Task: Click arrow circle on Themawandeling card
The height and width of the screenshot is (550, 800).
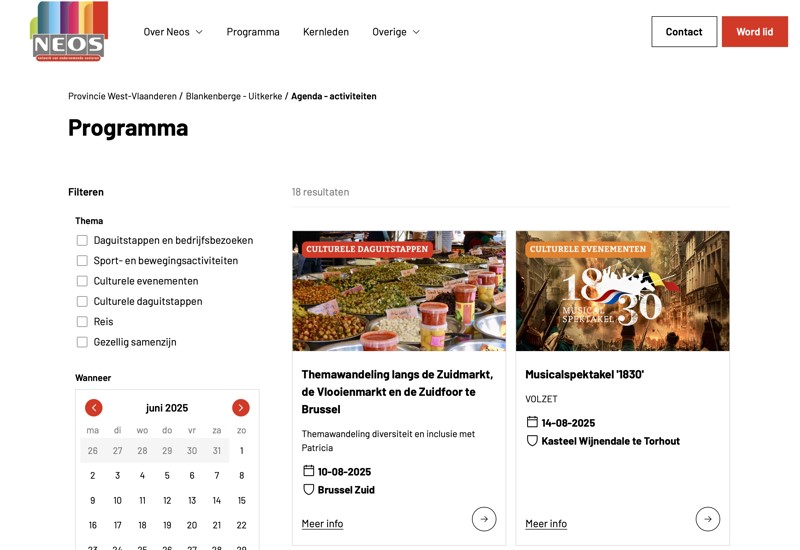Action: (x=484, y=519)
